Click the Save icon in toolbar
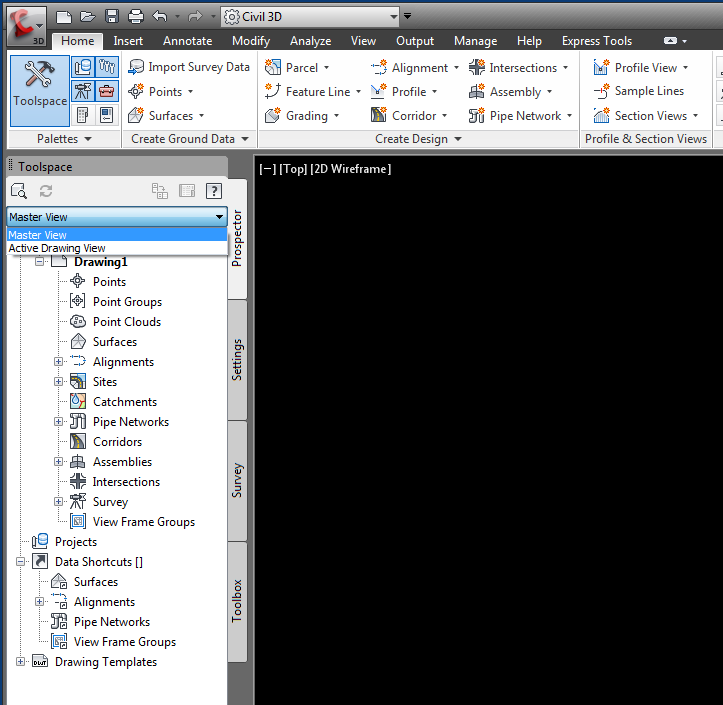This screenshot has width=723, height=705. pyautogui.click(x=112, y=17)
